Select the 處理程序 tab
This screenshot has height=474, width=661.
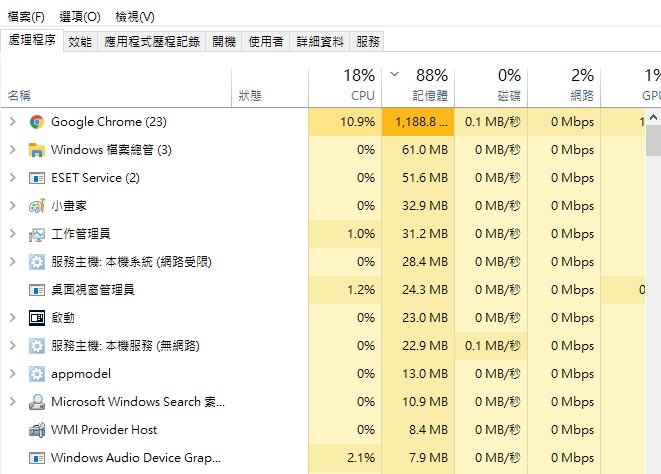pyautogui.click(x=32, y=40)
